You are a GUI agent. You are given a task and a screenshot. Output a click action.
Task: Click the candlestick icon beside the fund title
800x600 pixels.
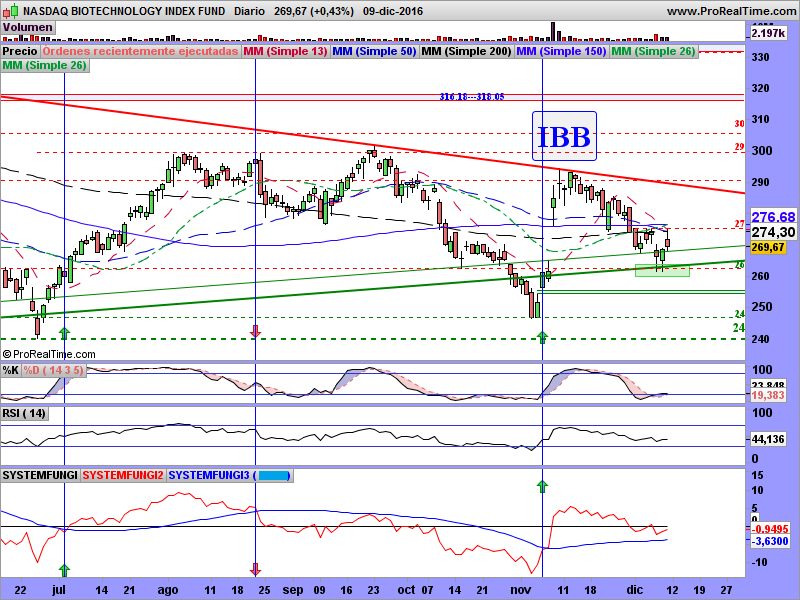11,11
